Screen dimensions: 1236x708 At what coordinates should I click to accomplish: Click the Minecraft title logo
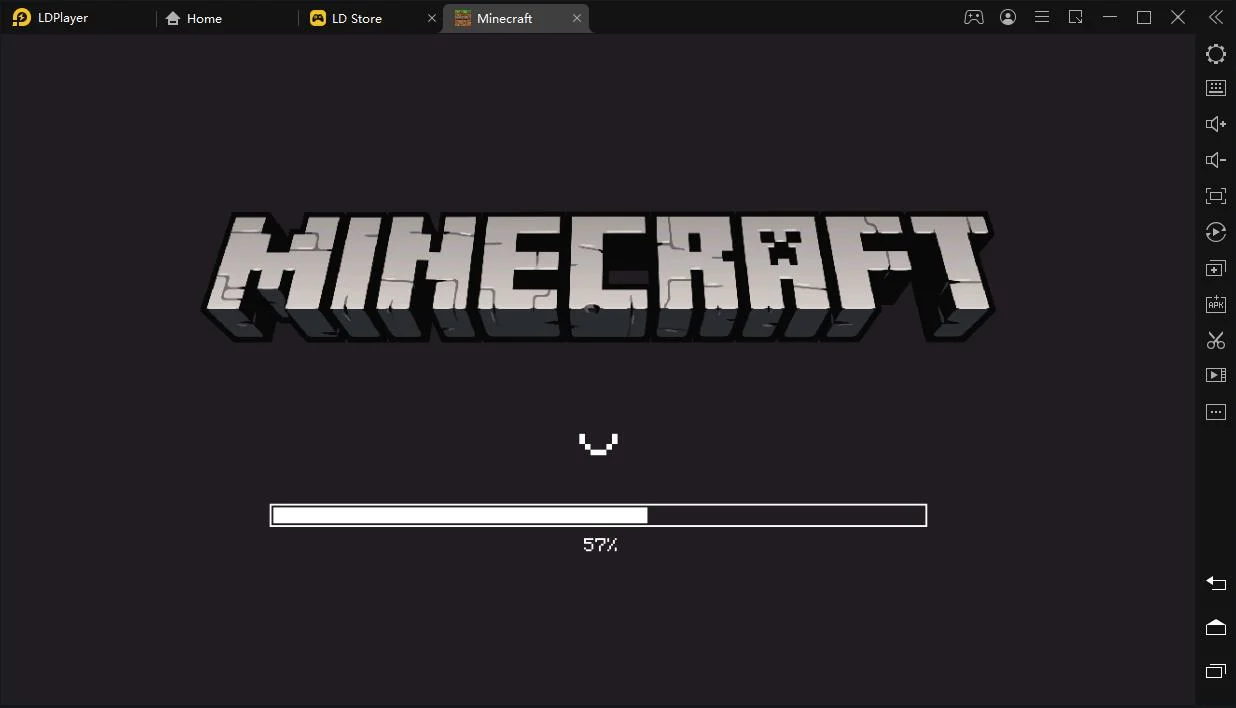598,277
